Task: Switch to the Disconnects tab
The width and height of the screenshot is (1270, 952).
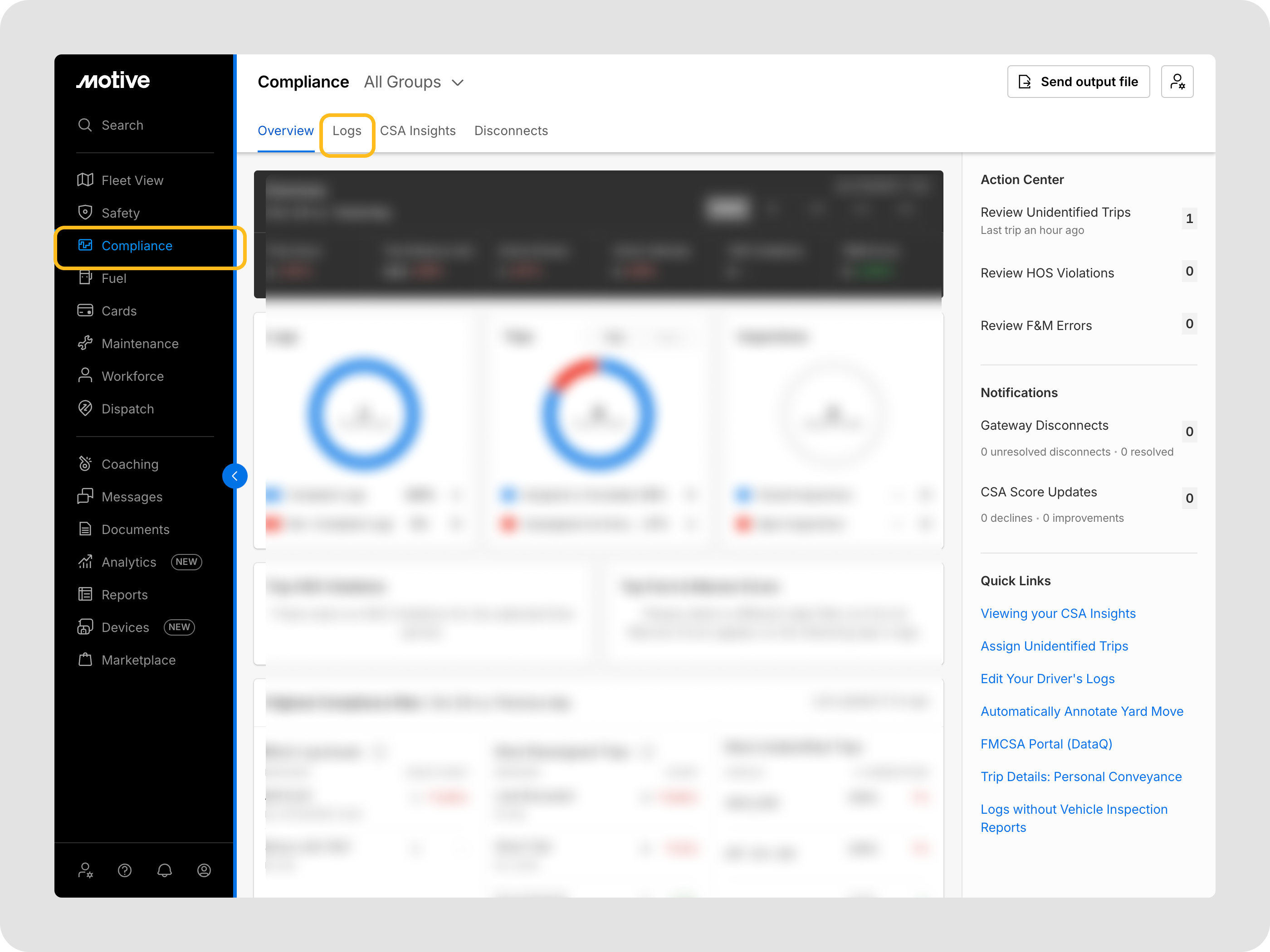Action: pos(511,131)
